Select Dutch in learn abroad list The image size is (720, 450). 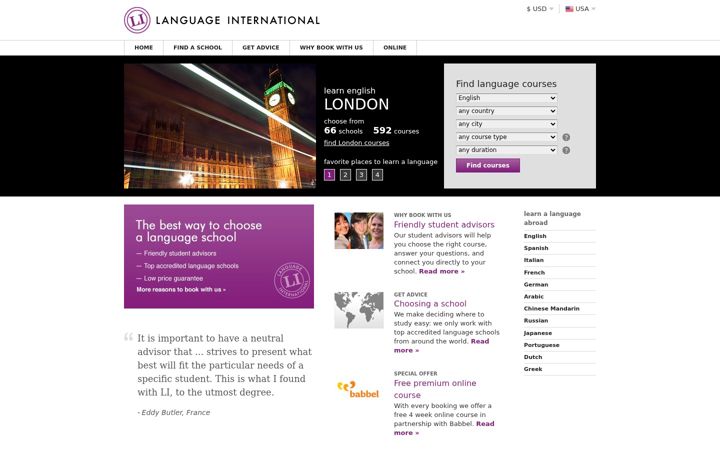click(533, 357)
